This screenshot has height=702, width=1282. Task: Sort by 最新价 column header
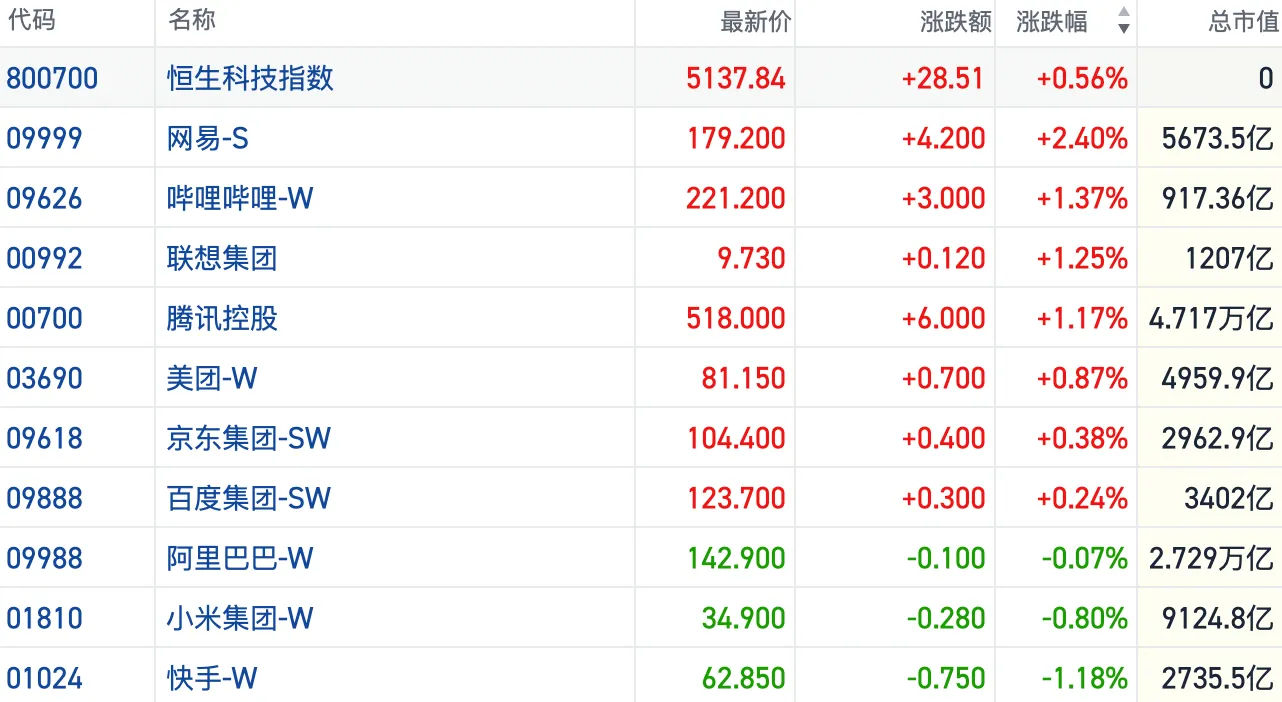(x=755, y=22)
